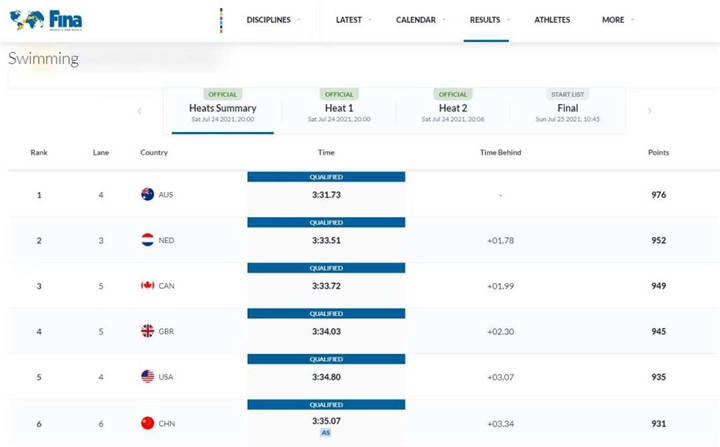Click the 952 points value
The width and height of the screenshot is (720, 447).
click(658, 240)
